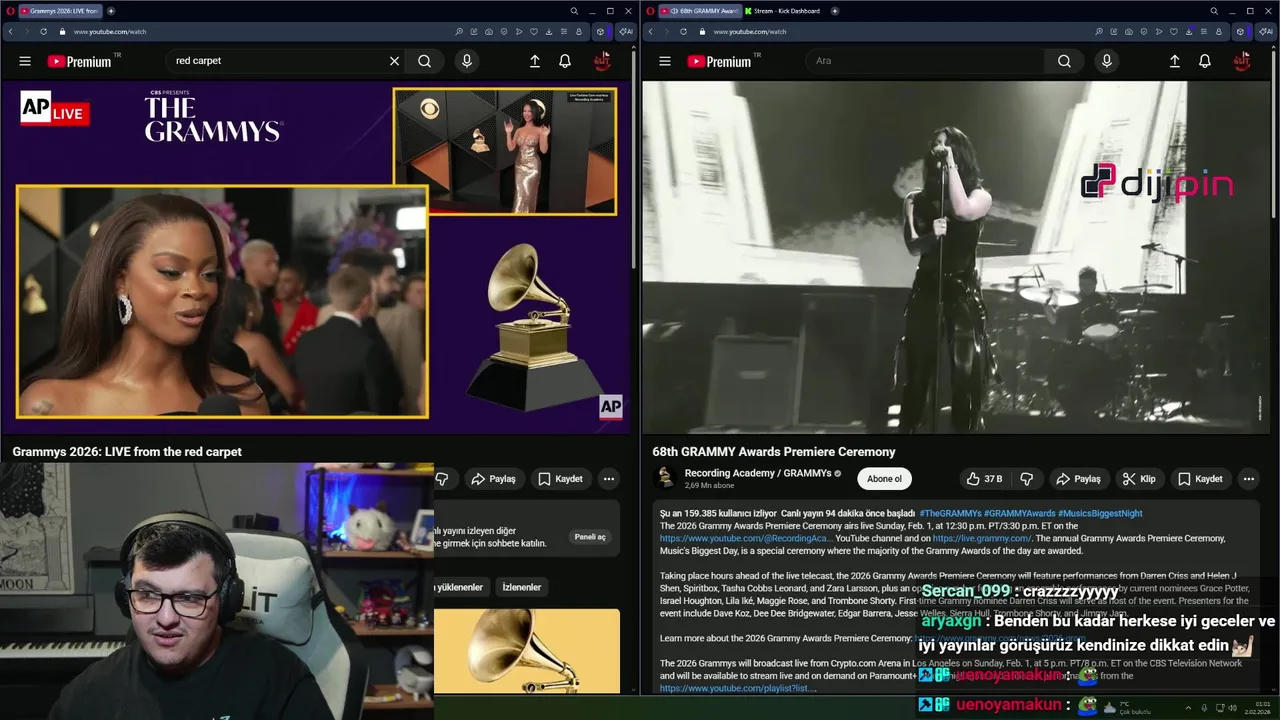The width and height of the screenshot is (1280, 720).
Task: Open new tab in left browser window
Action: point(111,11)
